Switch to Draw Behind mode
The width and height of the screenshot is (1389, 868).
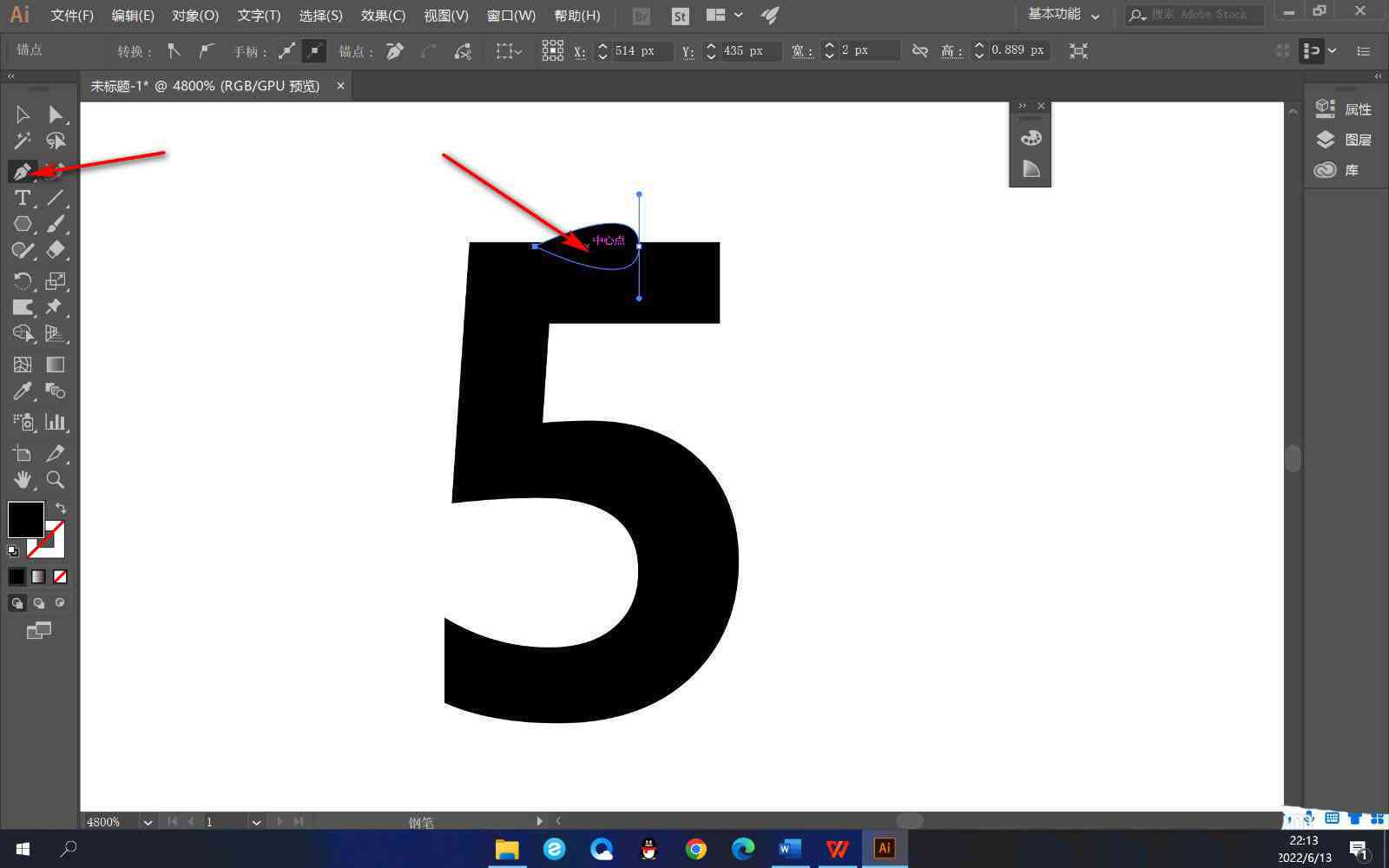click(x=38, y=603)
